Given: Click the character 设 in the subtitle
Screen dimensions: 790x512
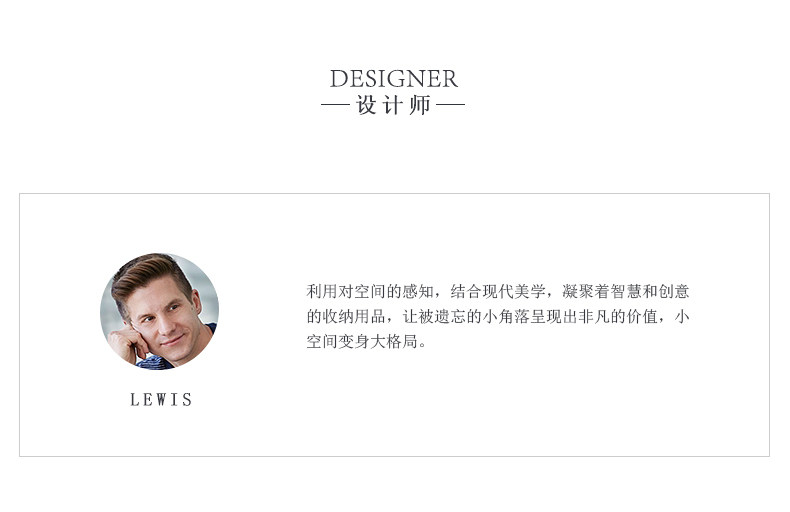Looking at the screenshot, I should click(366, 105).
